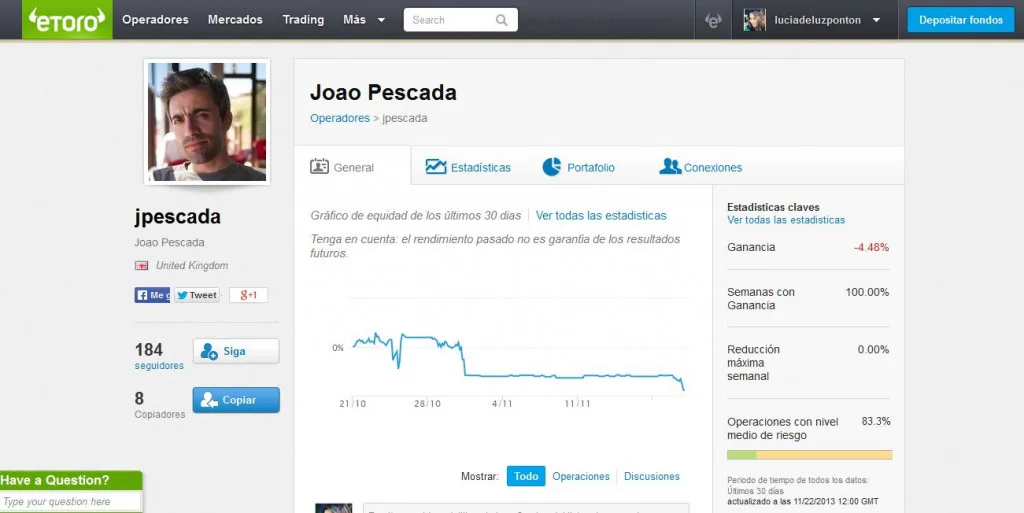Switch to the Estadísticas tab

(x=468, y=167)
